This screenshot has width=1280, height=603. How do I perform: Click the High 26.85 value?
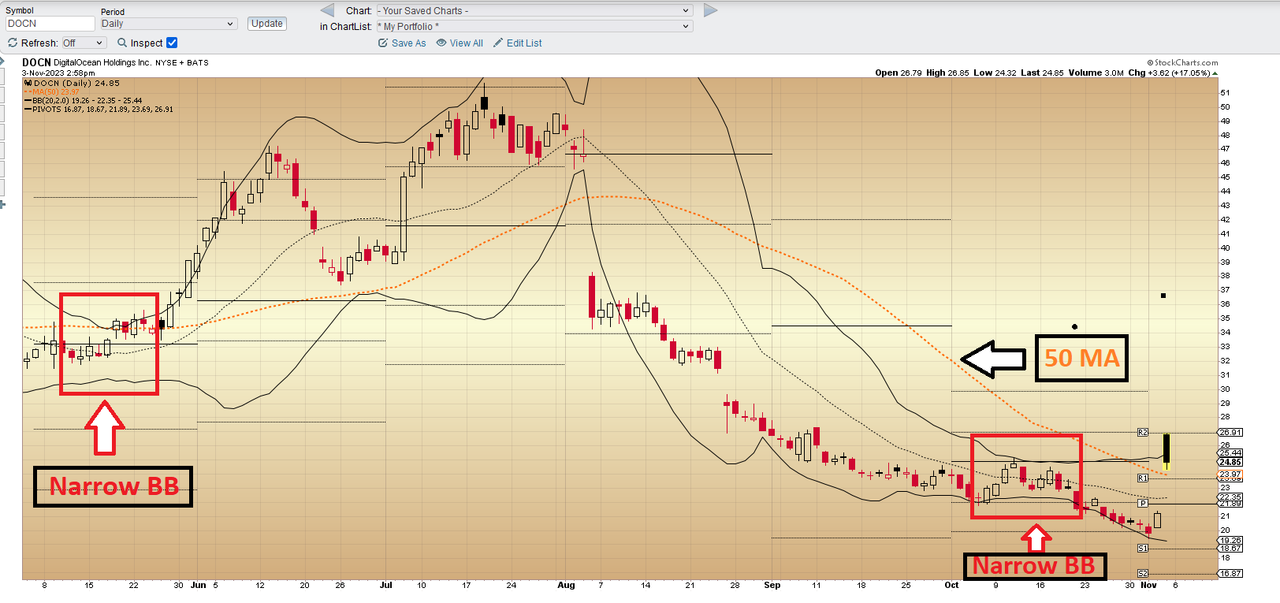(946, 73)
